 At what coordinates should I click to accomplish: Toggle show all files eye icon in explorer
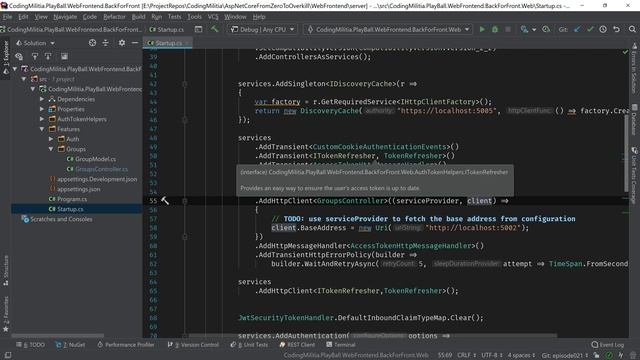19,56
